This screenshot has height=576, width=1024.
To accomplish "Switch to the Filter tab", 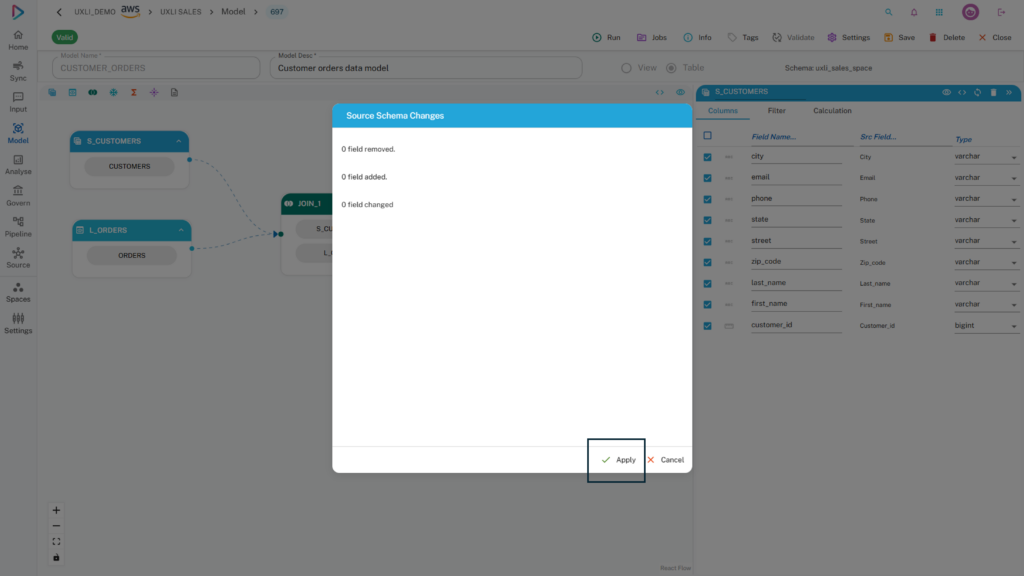I will [776, 111].
